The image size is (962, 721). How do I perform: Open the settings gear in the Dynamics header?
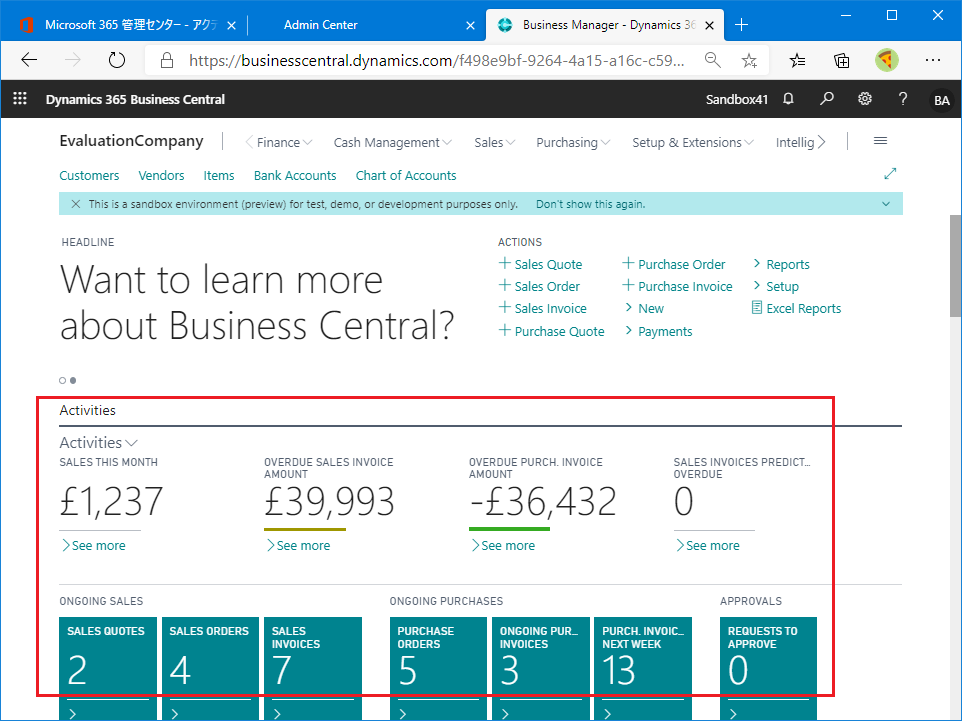coord(864,99)
